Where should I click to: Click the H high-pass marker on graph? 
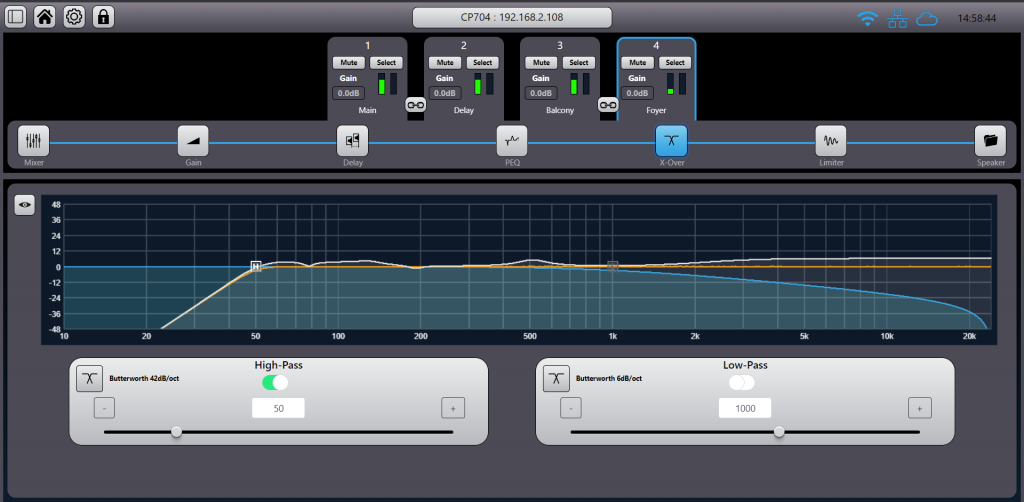pos(255,266)
